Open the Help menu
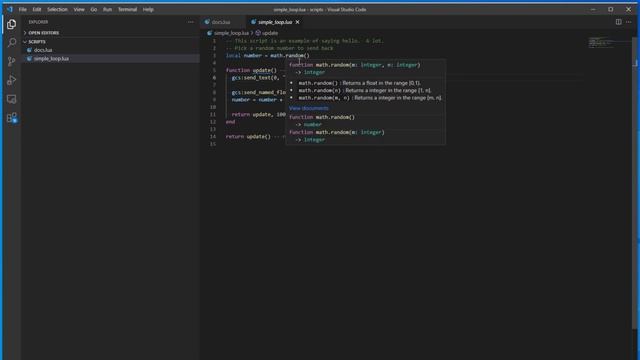Image resolution: width=640 pixels, height=360 pixels. click(148, 9)
